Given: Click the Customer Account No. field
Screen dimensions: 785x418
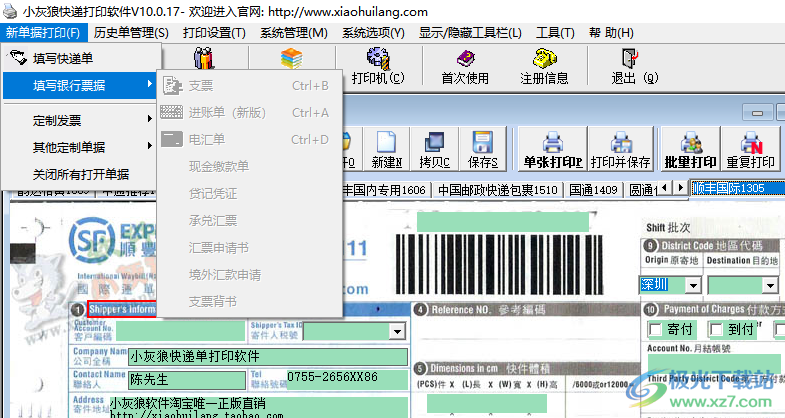Looking at the screenshot, I should pos(180,331).
